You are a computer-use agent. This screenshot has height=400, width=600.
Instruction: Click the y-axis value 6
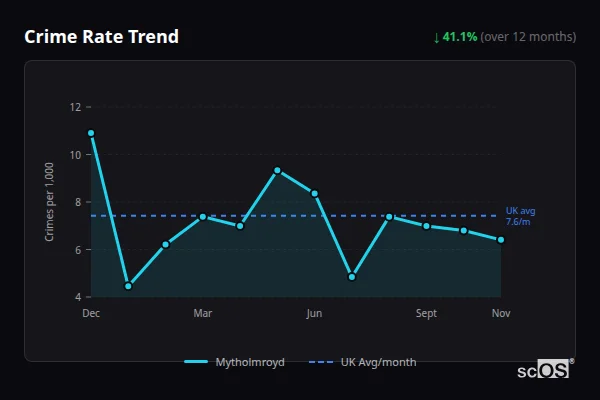78,250
